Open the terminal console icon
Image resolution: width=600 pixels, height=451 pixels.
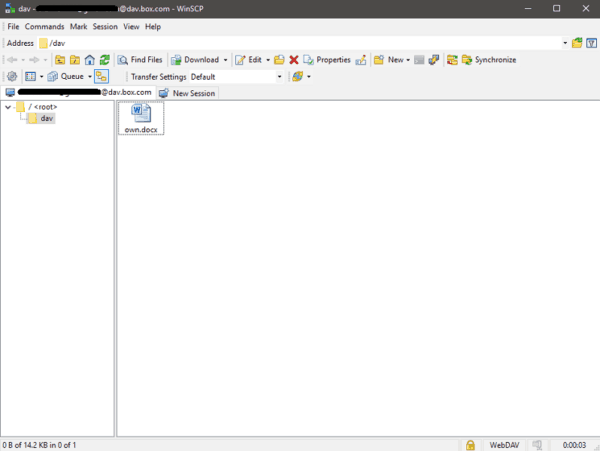pyautogui.click(x=420, y=60)
